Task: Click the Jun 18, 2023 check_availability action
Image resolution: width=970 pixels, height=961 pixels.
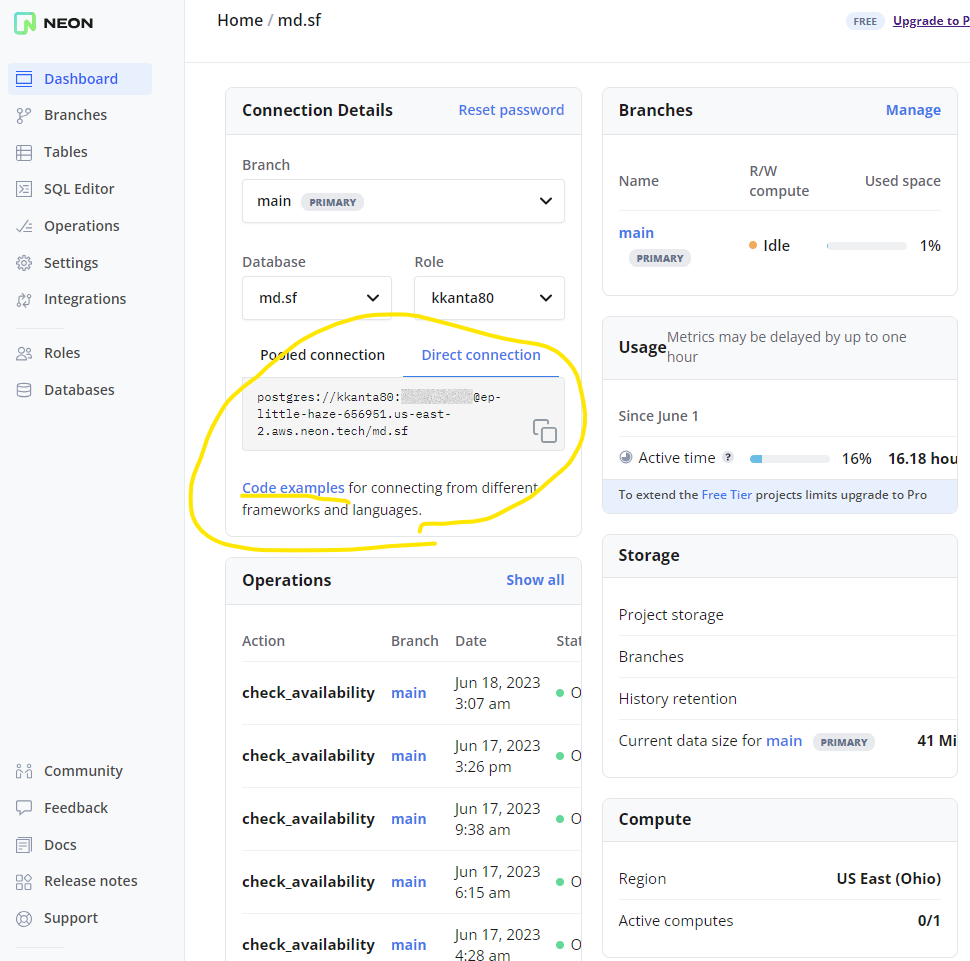Action: pos(308,693)
